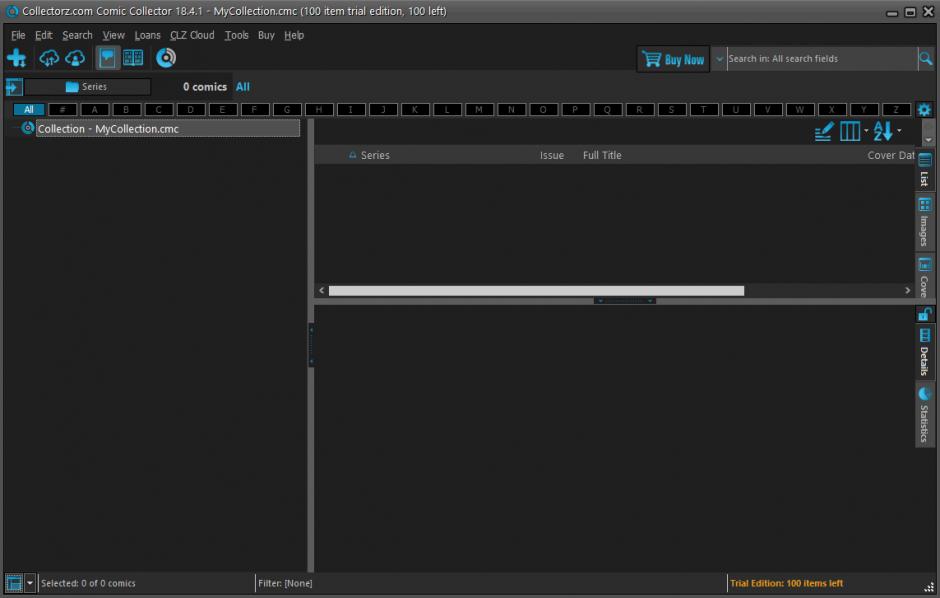Sort by the Series column header
This screenshot has width=940, height=598.
coord(375,155)
